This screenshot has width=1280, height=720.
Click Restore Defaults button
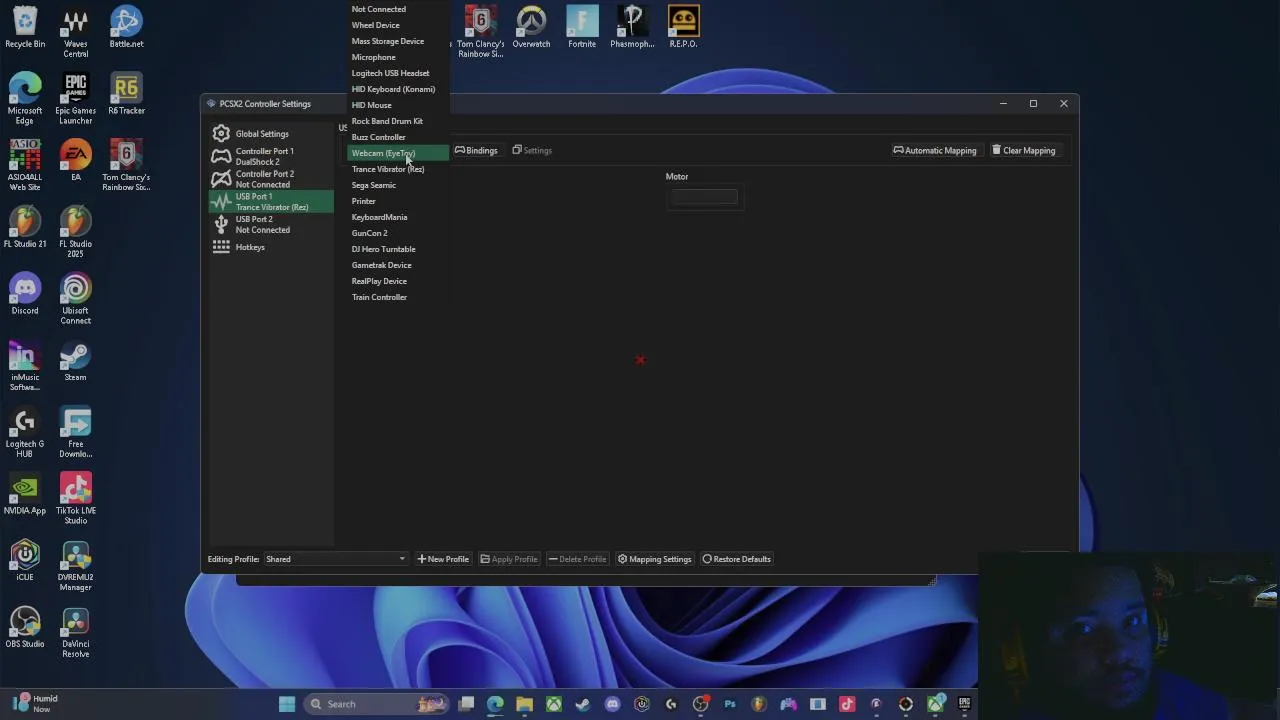pyautogui.click(x=736, y=559)
